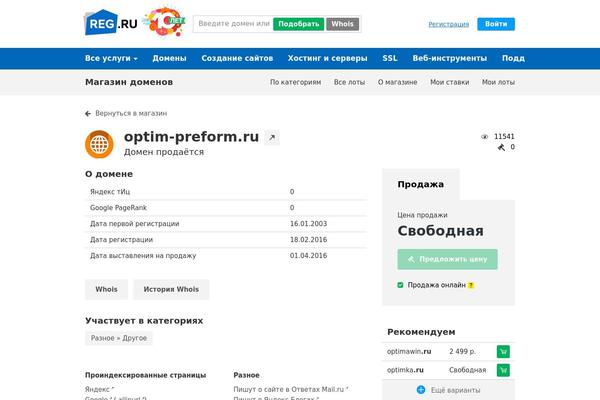600x400 pixels.
Task: Open О магазине page
Action: pyautogui.click(x=398, y=82)
